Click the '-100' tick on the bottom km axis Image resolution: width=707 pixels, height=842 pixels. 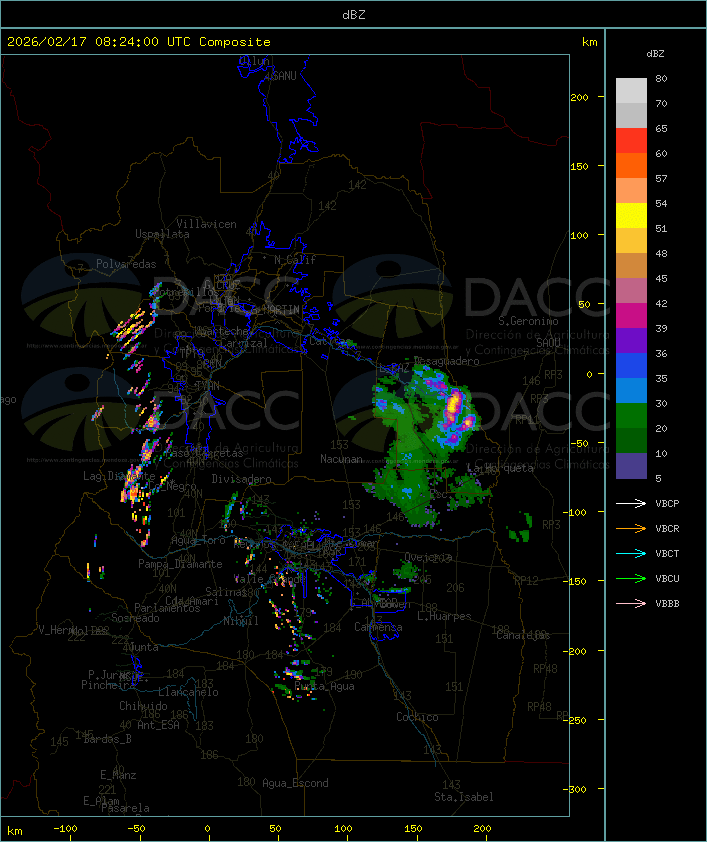coord(65,829)
